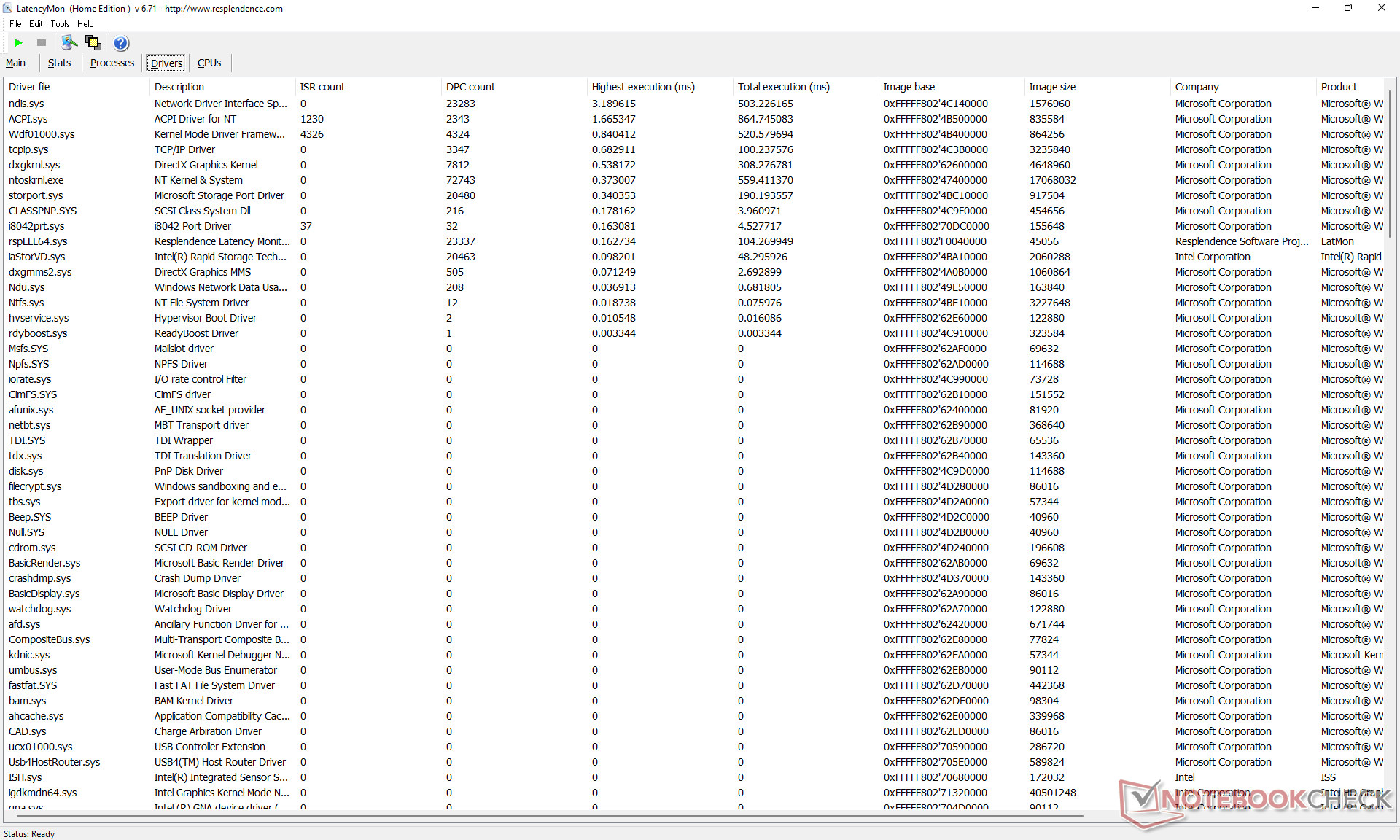
Task: Click the LatencyMon title bar app icon
Action: [8, 8]
